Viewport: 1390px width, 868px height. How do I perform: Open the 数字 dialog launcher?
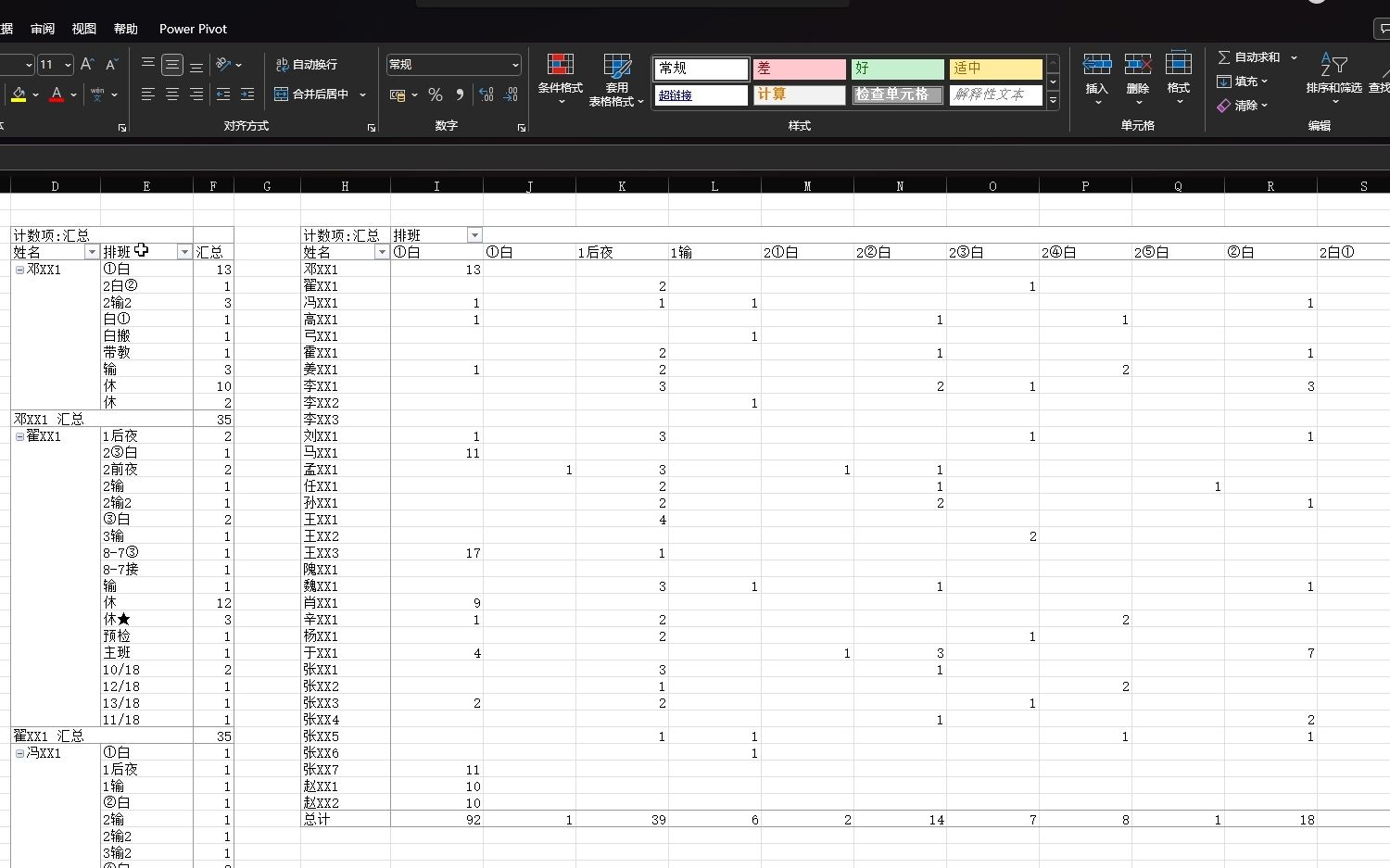[522, 128]
